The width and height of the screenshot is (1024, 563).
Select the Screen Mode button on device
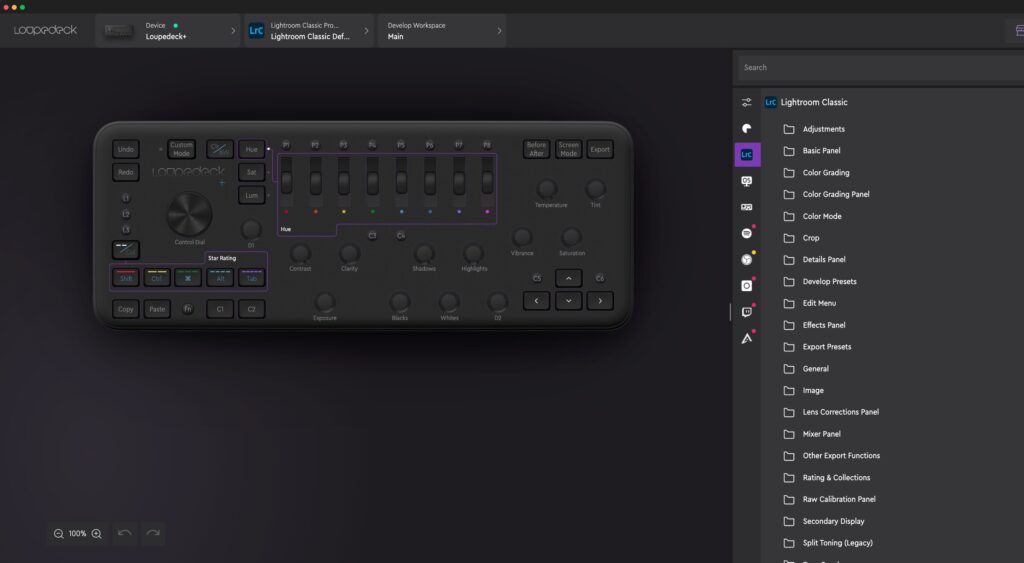pyautogui.click(x=568, y=150)
